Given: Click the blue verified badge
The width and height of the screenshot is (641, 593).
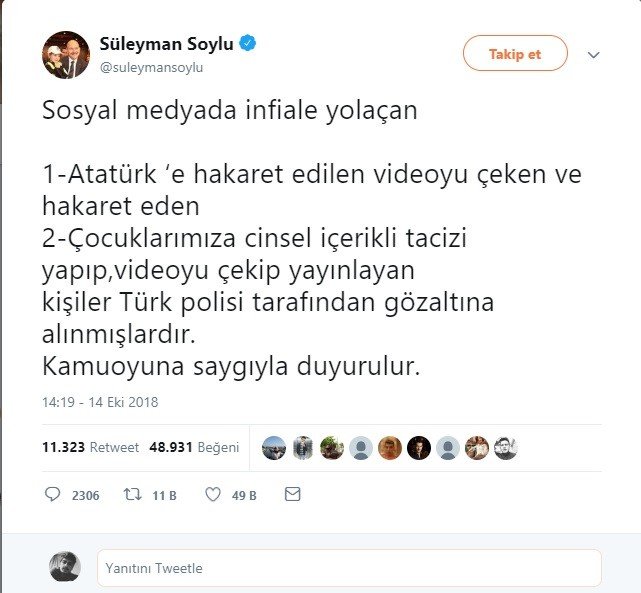Looking at the screenshot, I should (x=247, y=43).
